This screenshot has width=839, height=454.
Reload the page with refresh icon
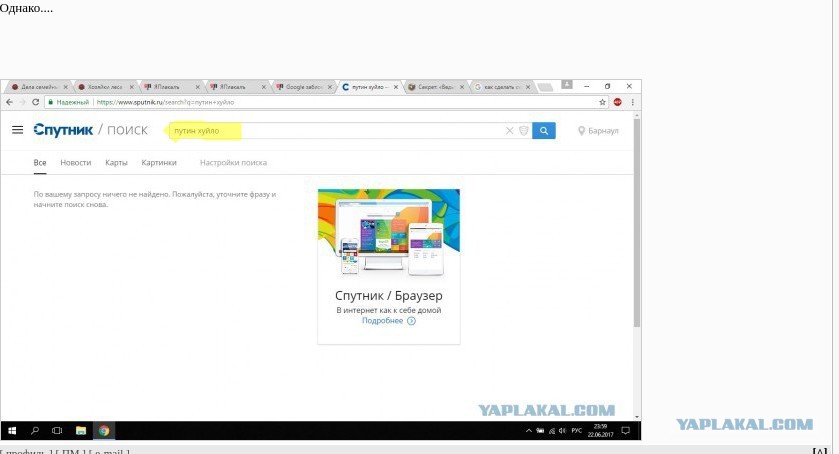coord(35,102)
